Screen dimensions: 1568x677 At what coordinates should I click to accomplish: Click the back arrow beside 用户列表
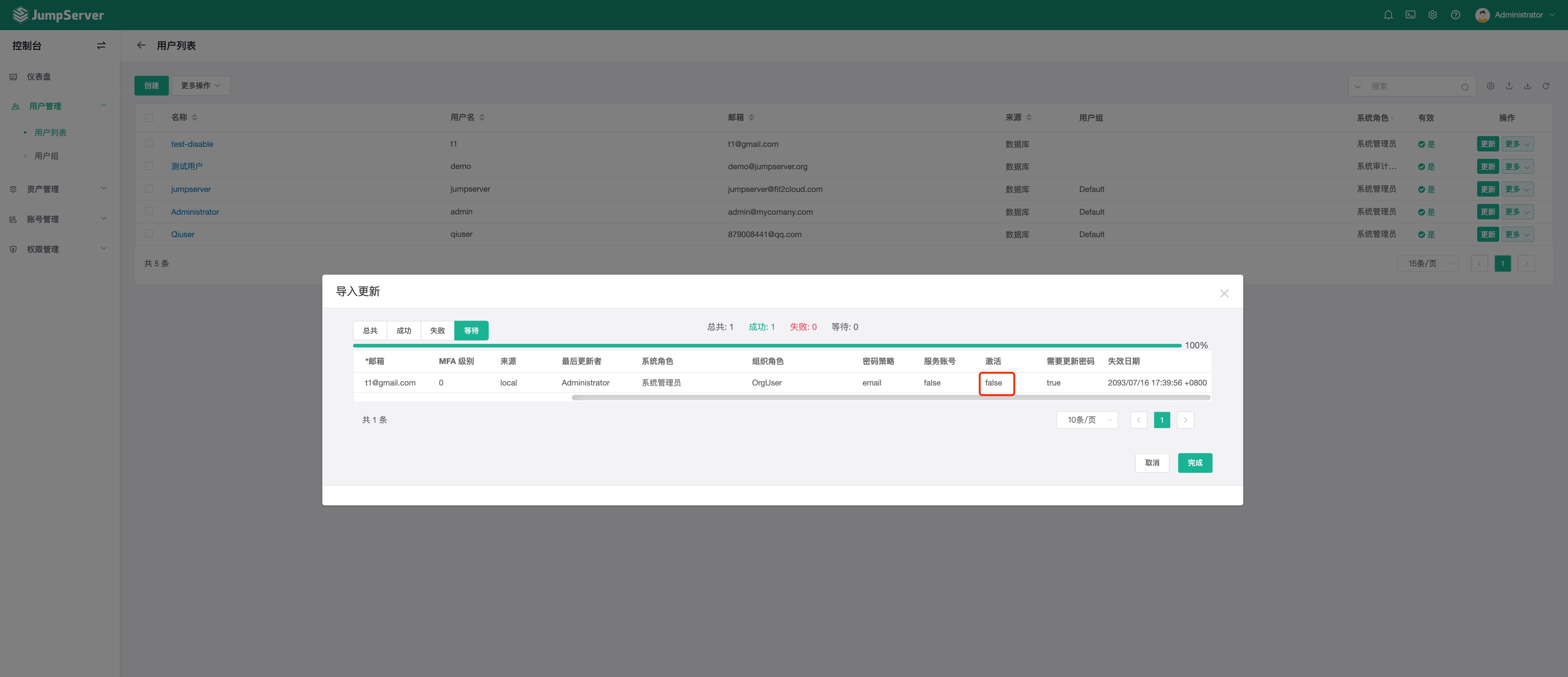coord(141,45)
